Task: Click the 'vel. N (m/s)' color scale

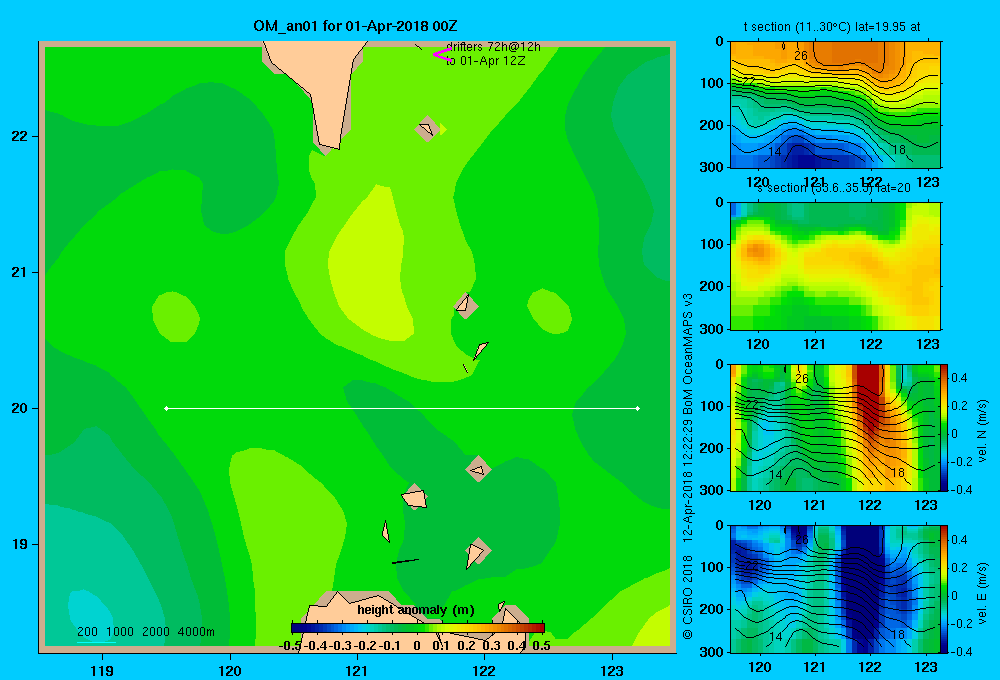Action: coord(945,427)
